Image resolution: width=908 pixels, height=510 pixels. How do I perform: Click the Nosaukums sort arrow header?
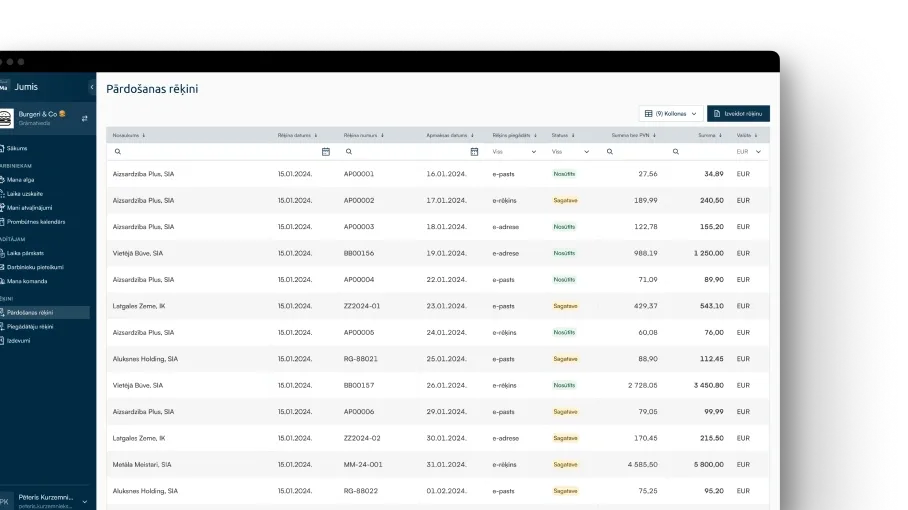pyautogui.click(x=129, y=135)
